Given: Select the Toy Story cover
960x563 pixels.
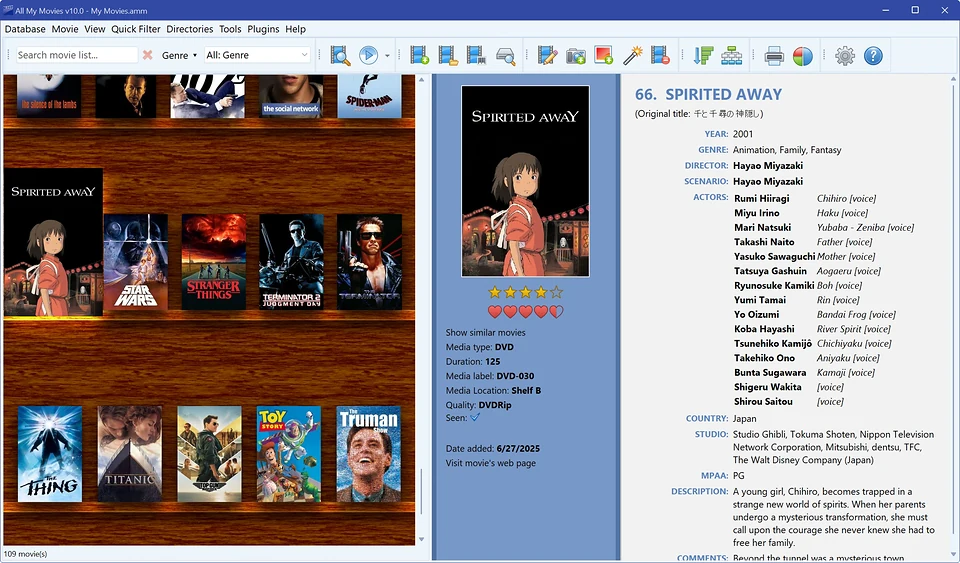Looking at the screenshot, I should click(x=289, y=454).
